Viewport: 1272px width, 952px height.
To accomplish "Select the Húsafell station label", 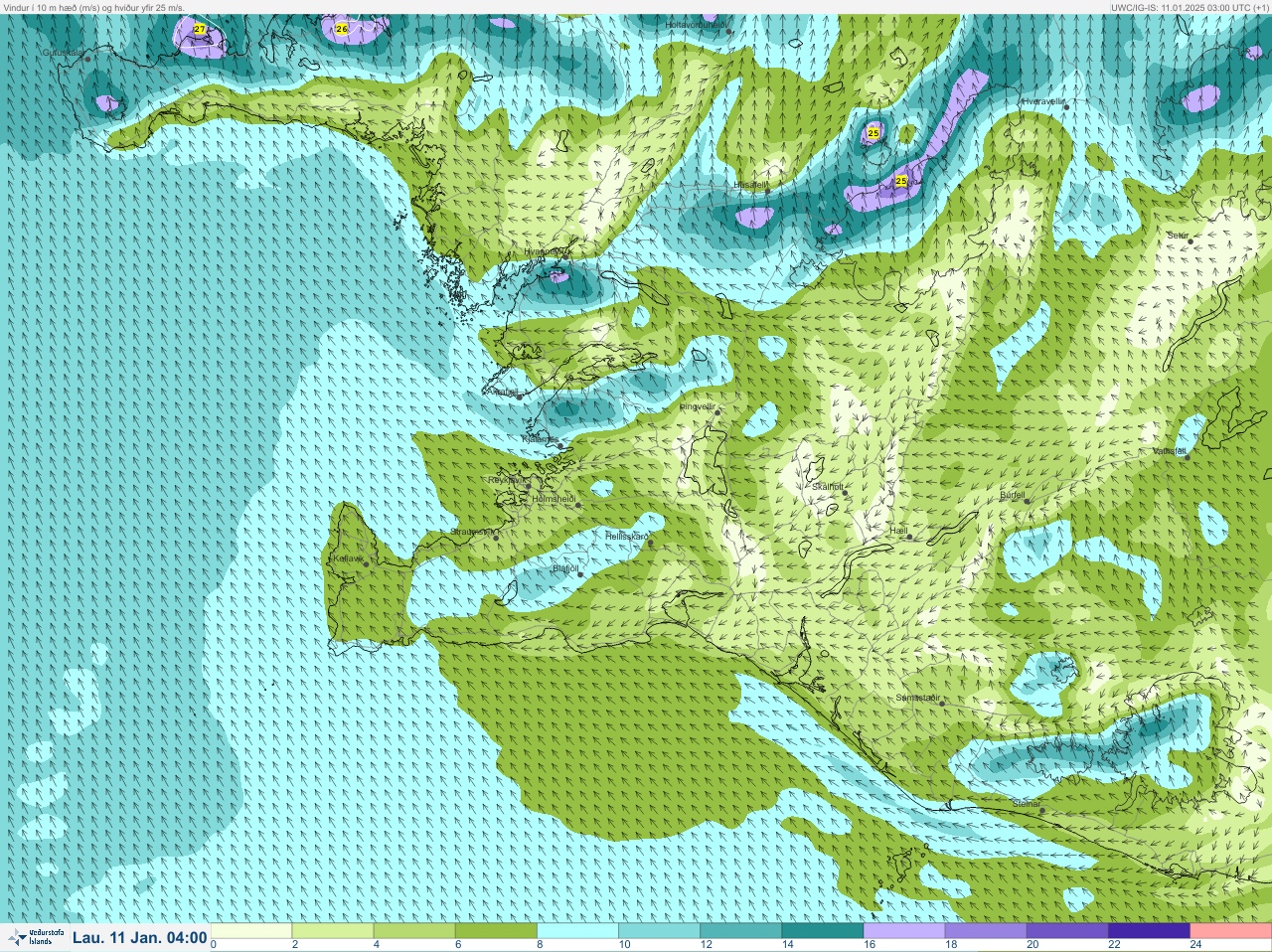I will point(750,185).
